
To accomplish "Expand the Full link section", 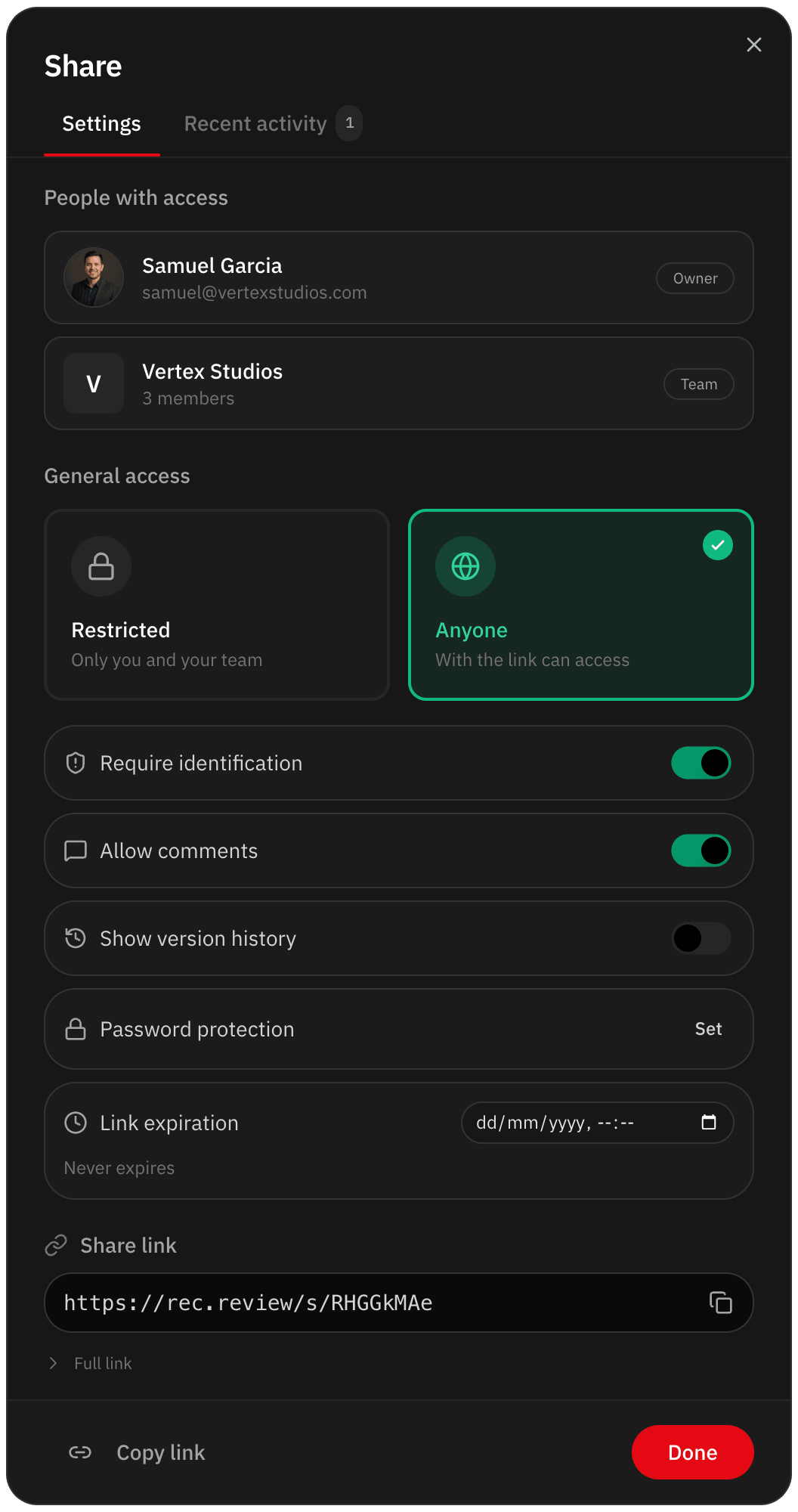I will (x=89, y=1363).
